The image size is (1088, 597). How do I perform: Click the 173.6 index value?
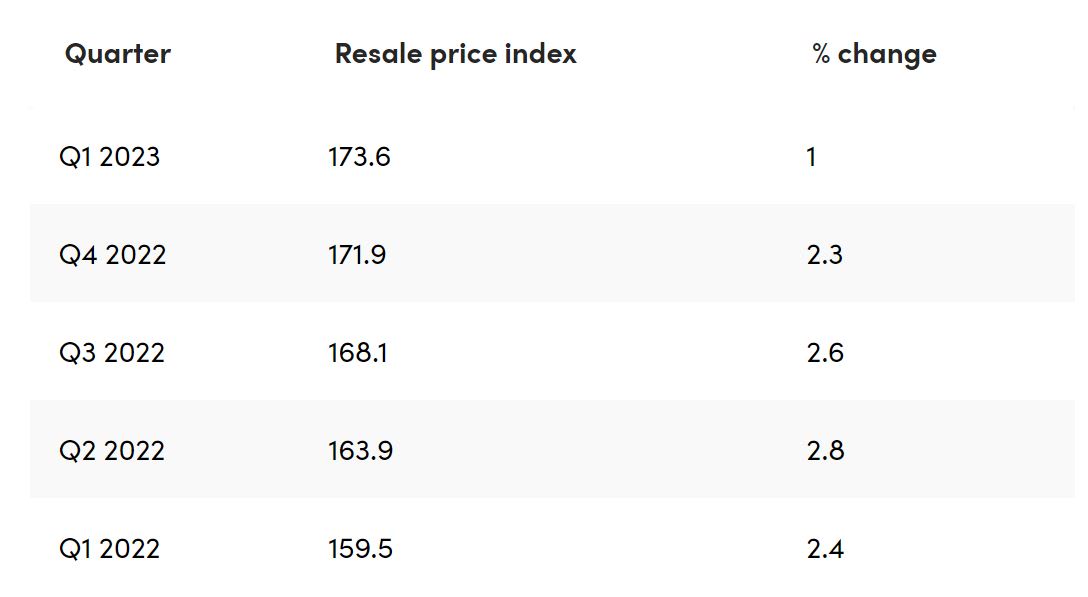tap(359, 157)
